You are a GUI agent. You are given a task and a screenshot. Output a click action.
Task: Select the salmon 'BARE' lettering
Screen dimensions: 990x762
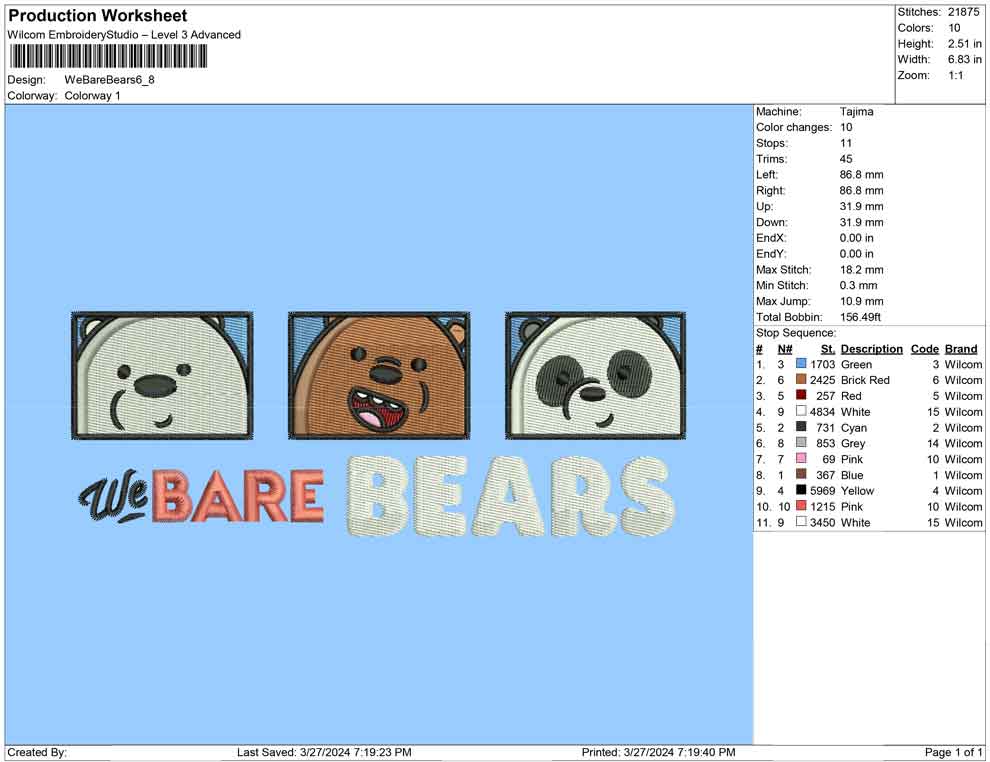pos(239,496)
